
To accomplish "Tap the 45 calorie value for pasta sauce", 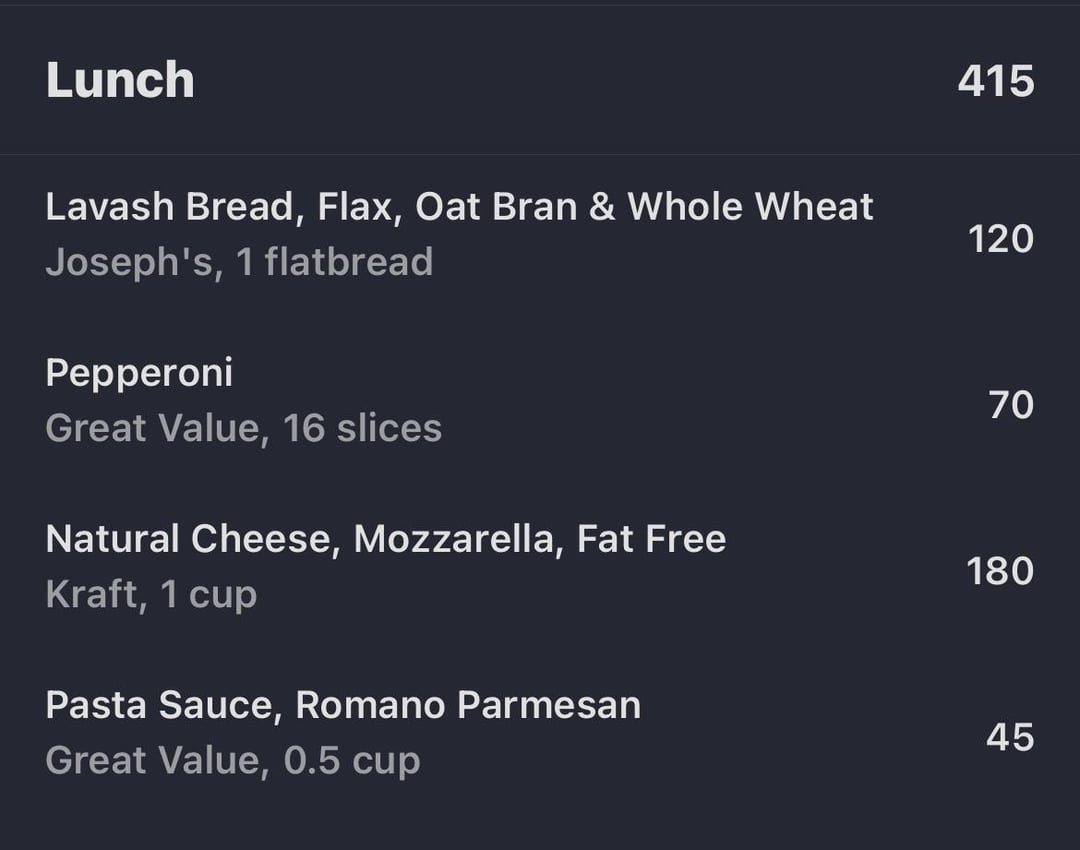I will [x=1010, y=737].
